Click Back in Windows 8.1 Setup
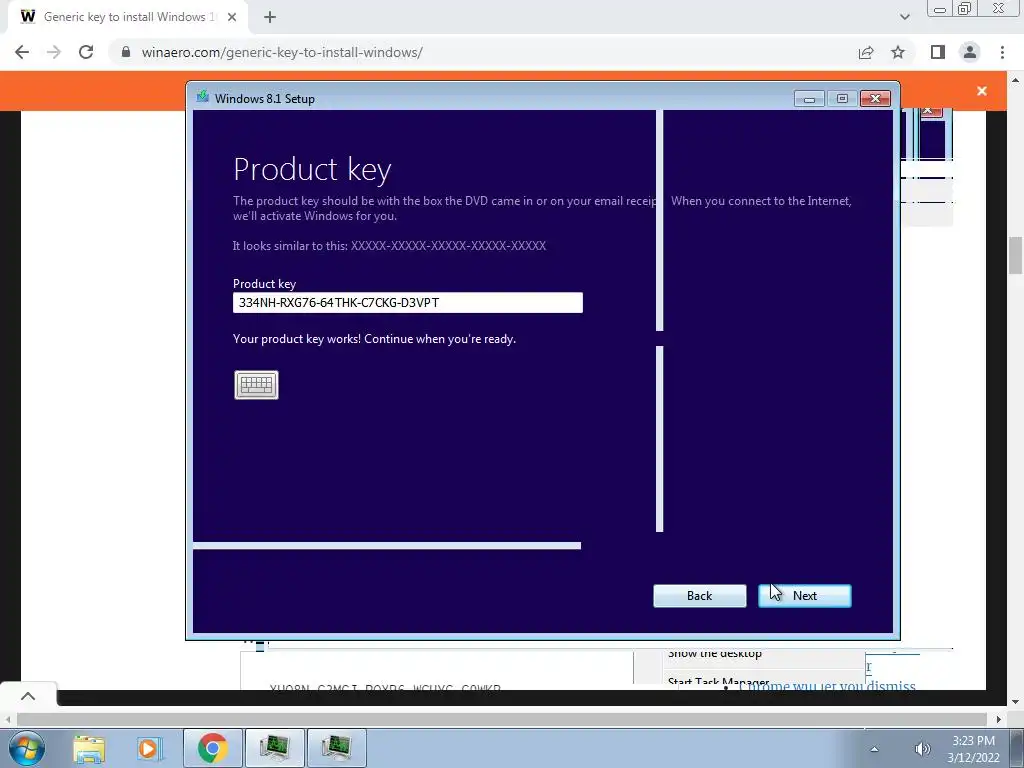Viewport: 1024px width, 768px height. tap(699, 596)
